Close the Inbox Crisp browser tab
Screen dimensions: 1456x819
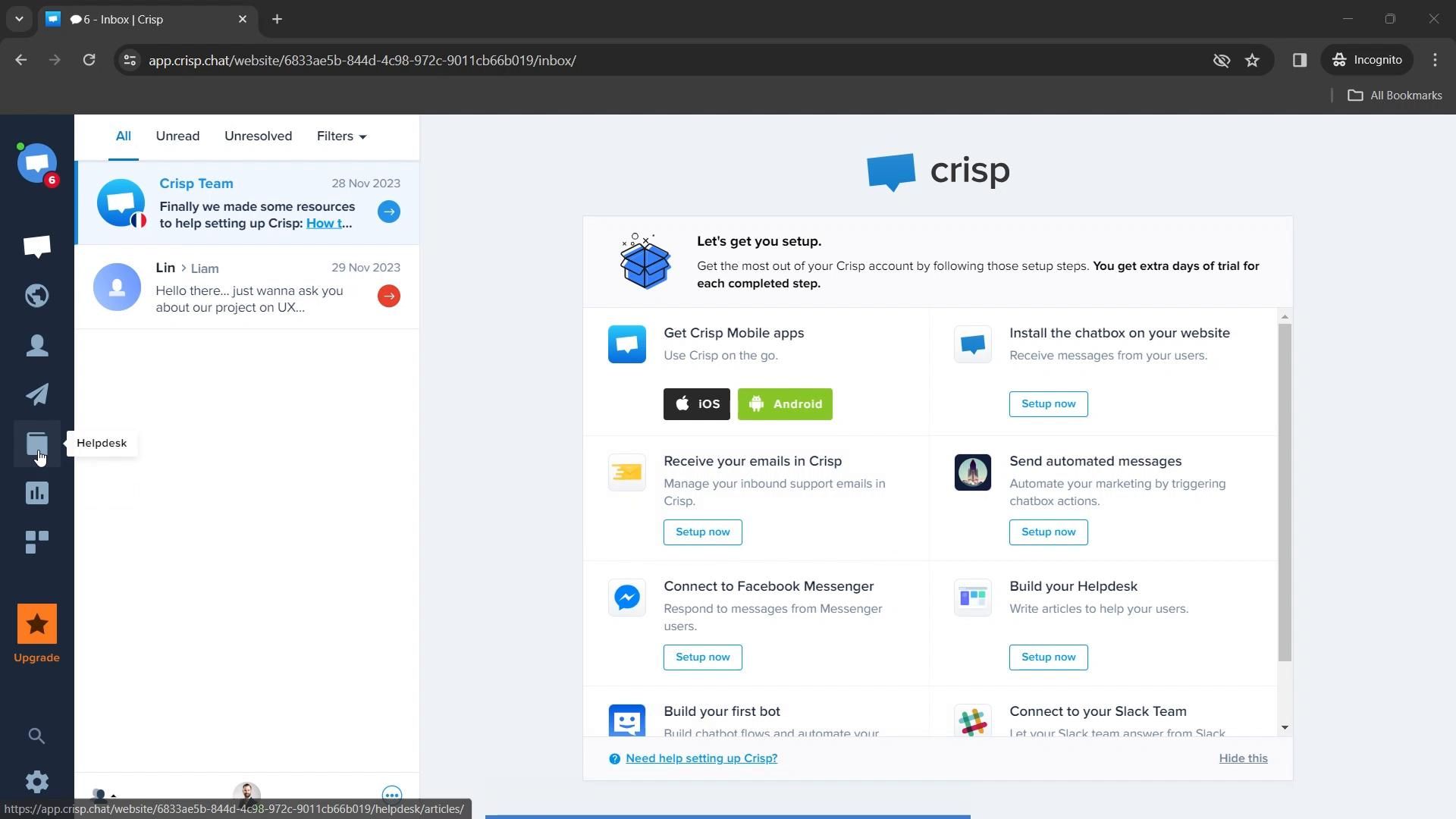[243, 19]
